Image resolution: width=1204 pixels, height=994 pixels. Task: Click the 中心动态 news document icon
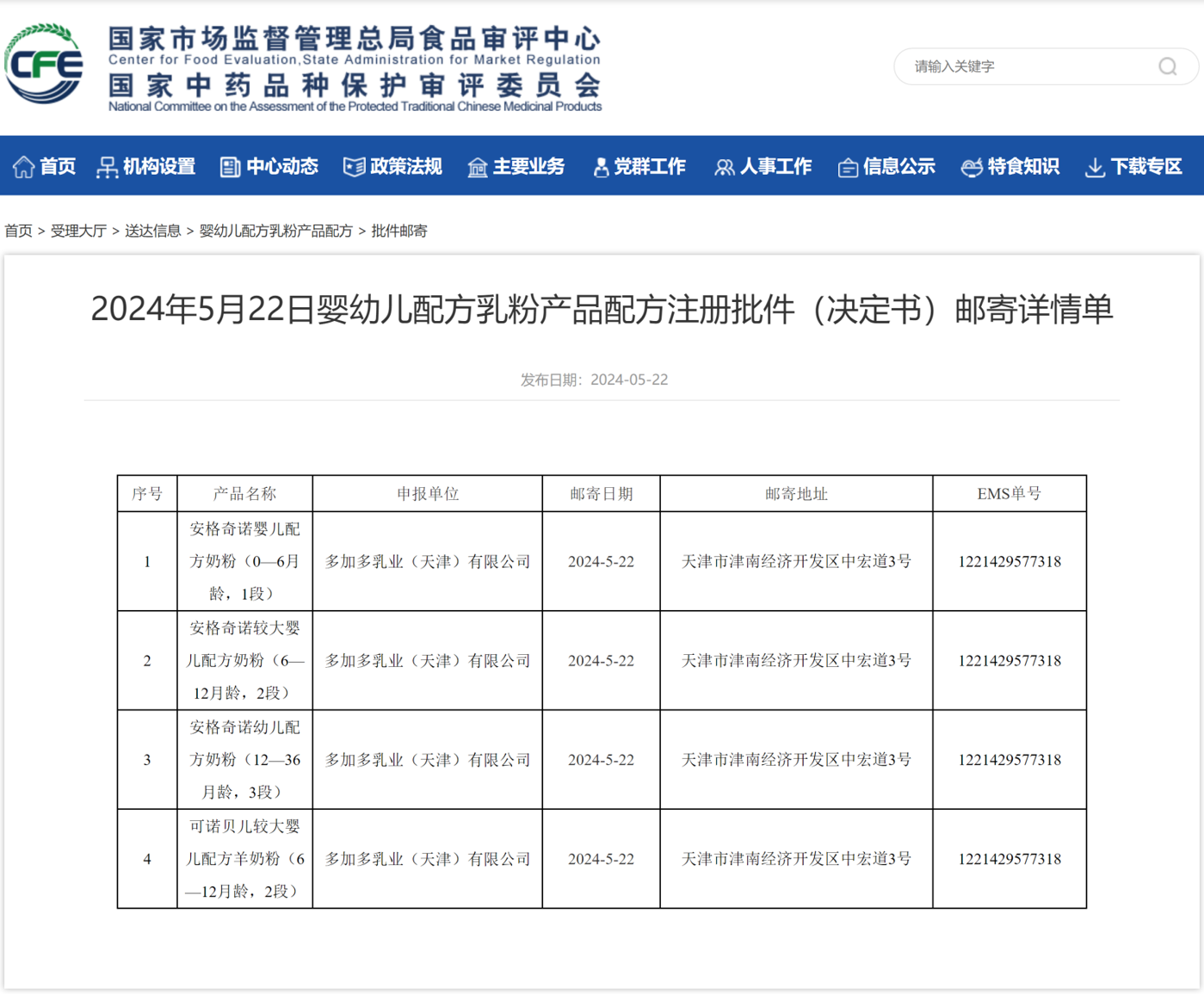tap(230, 167)
